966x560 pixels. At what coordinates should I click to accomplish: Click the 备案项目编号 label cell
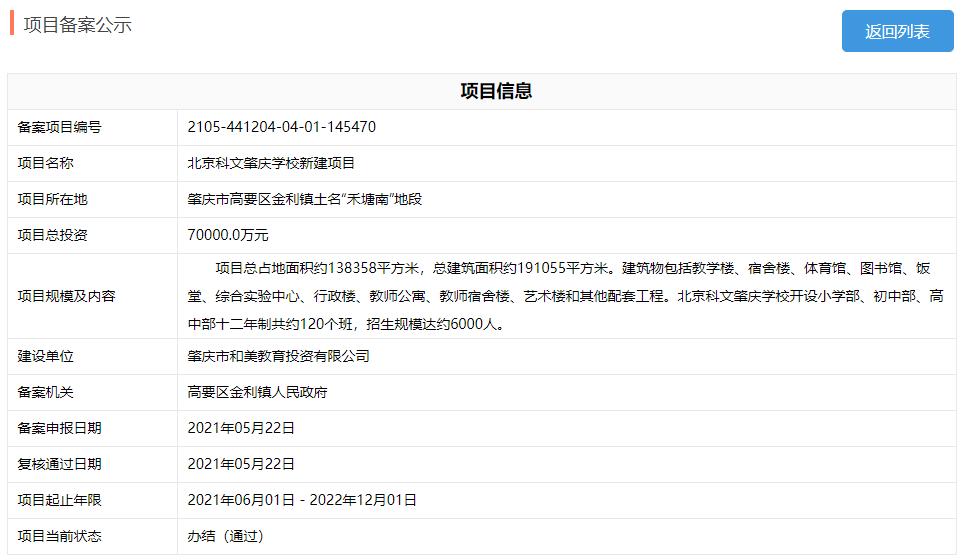click(x=92, y=128)
